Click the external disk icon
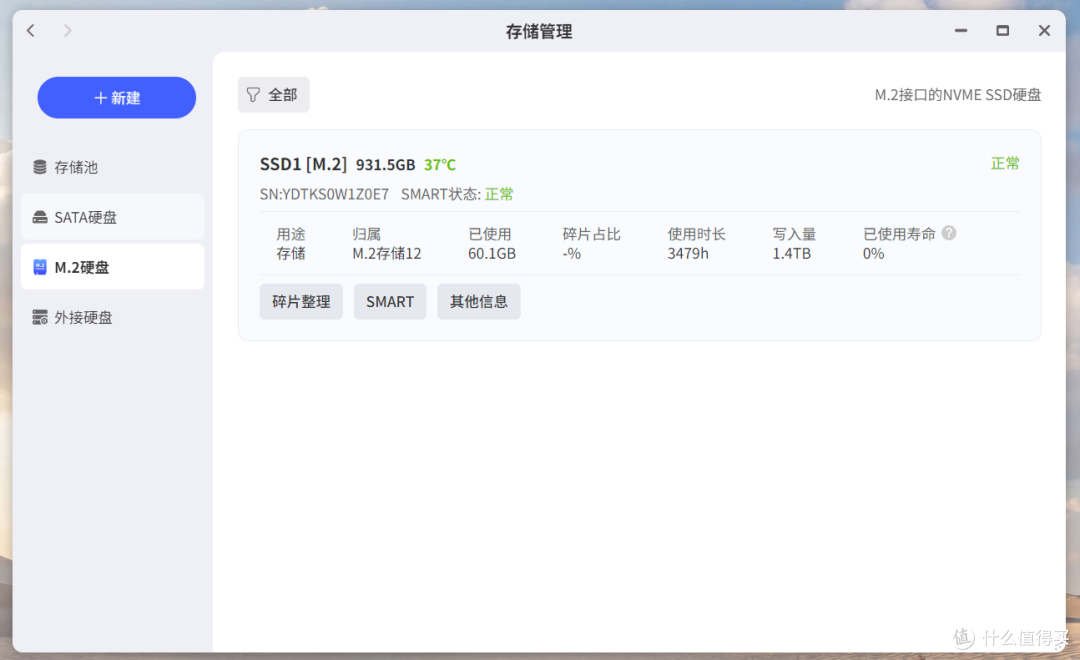 click(x=40, y=317)
